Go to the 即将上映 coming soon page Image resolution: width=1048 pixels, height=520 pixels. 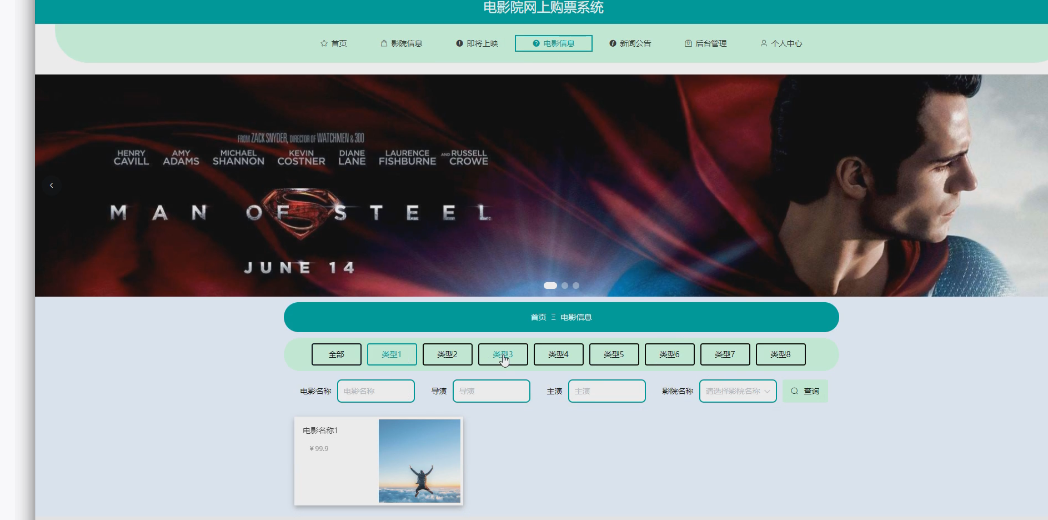(477, 43)
